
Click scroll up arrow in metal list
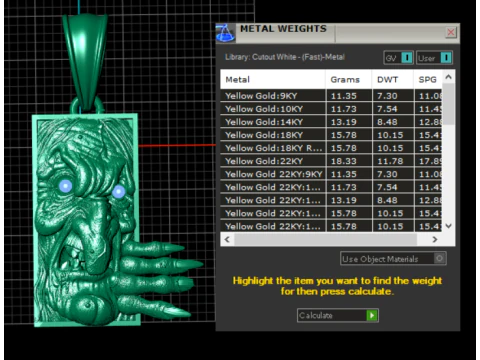pos(449,77)
